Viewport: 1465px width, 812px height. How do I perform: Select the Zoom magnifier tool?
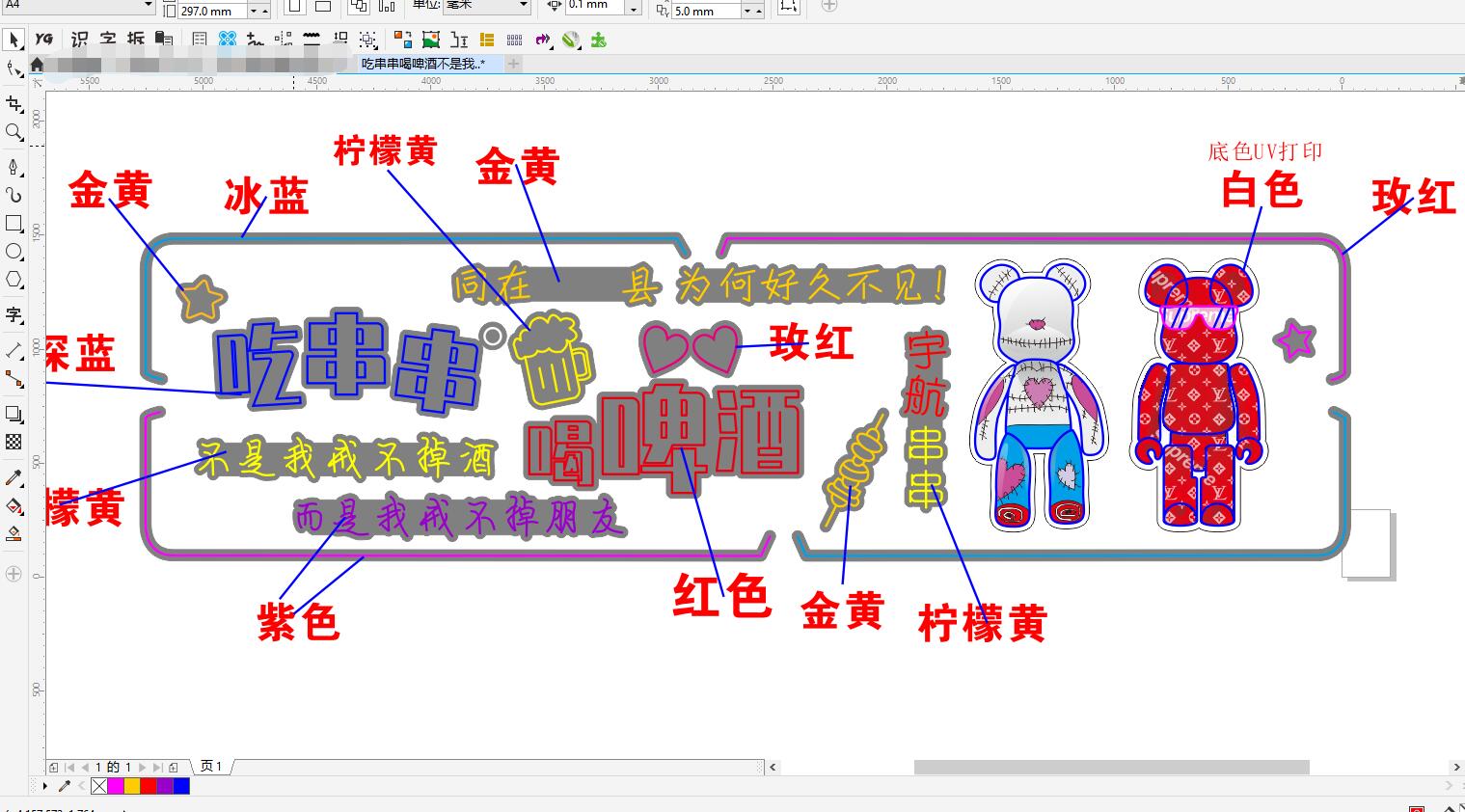[14, 132]
